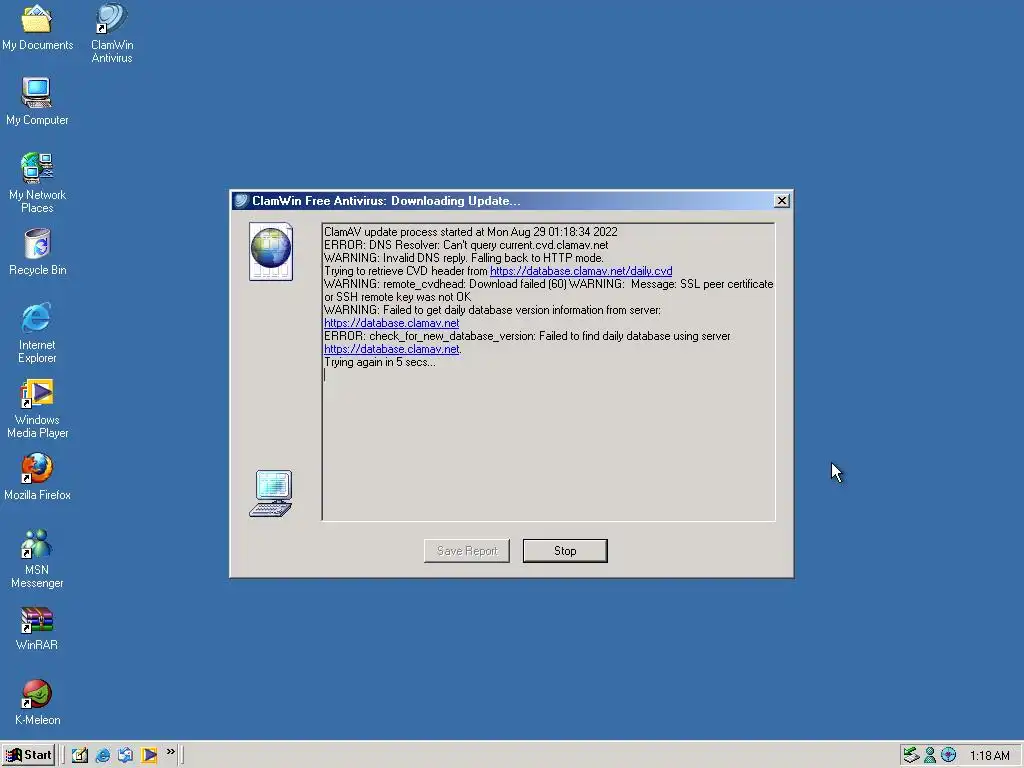Click the round globe tray icon
This screenshot has width=1024, height=768.
pyautogui.click(x=949, y=756)
